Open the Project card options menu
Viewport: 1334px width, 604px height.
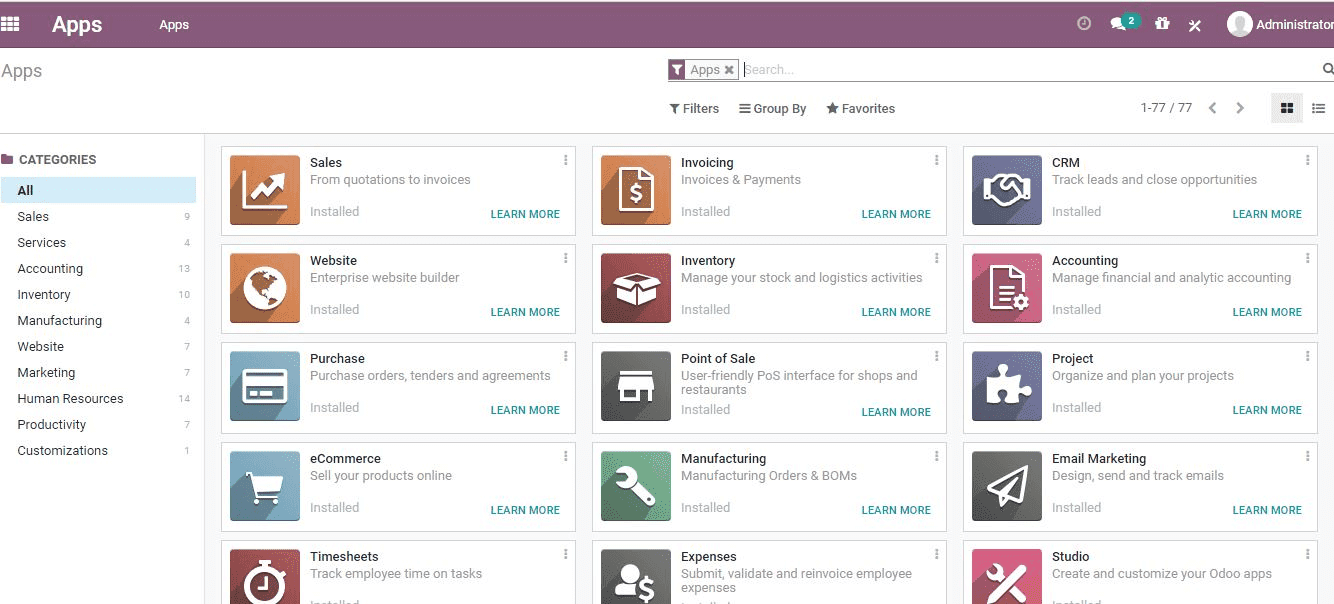coord(1307,356)
